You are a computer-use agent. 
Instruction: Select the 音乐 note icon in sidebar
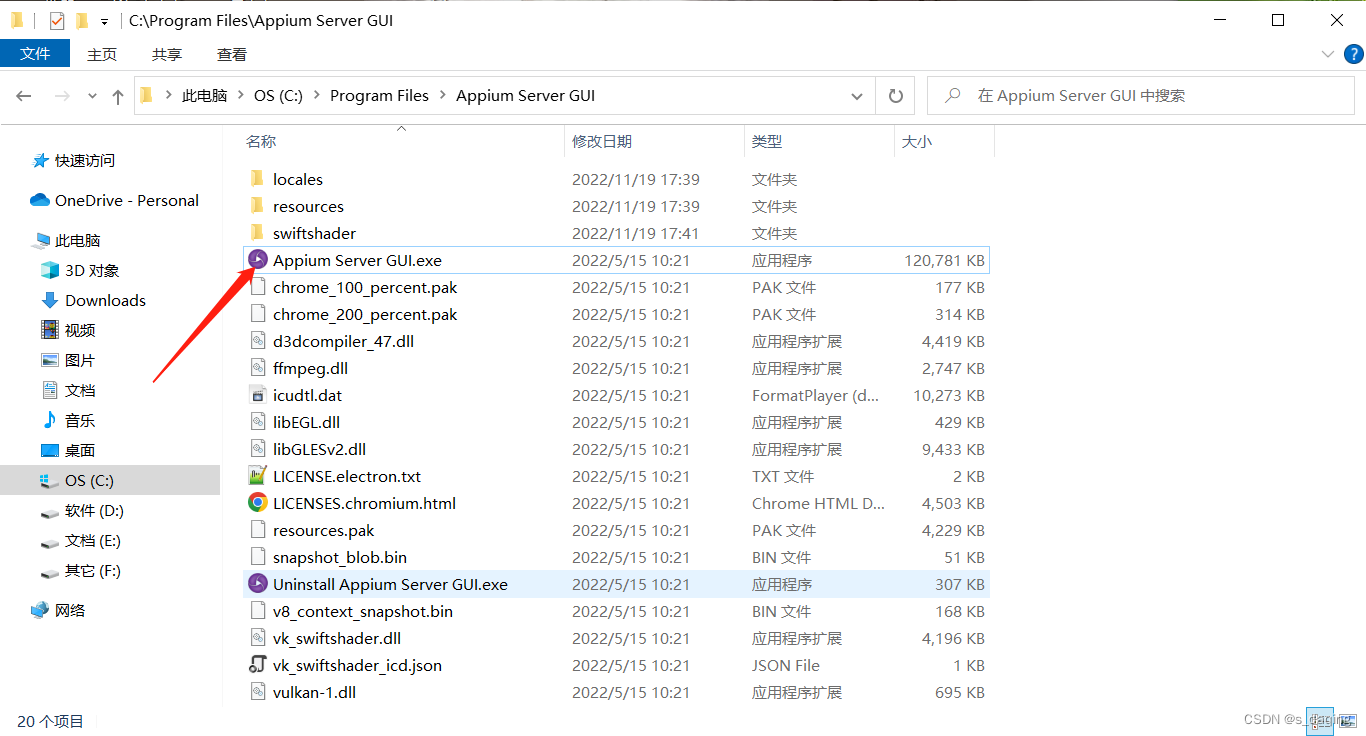tap(50, 420)
